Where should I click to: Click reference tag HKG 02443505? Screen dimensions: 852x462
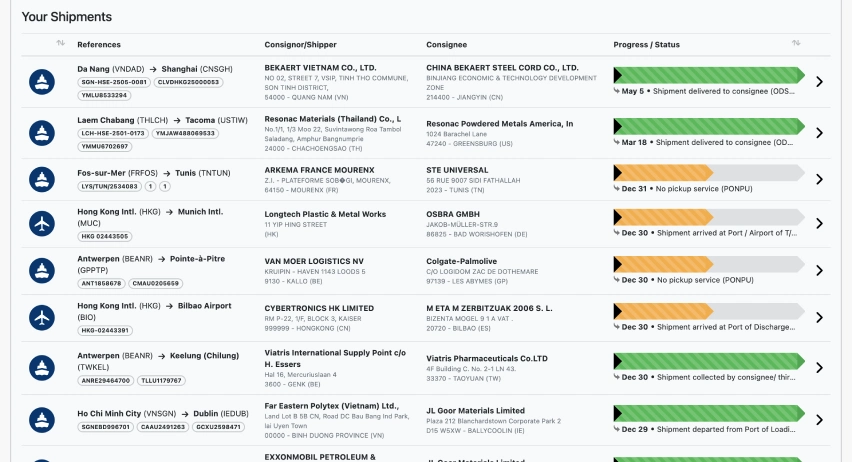(105, 236)
